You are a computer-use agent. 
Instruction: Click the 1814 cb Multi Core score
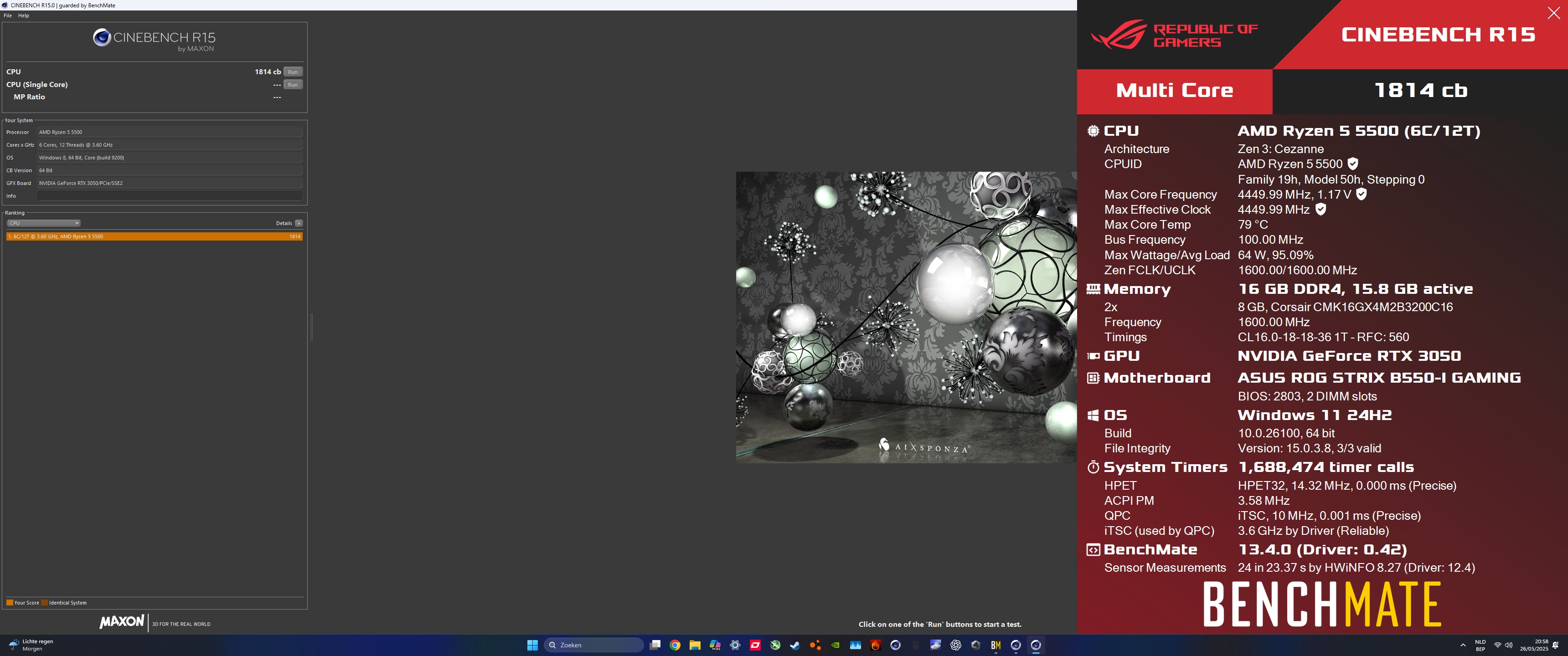point(1421,91)
